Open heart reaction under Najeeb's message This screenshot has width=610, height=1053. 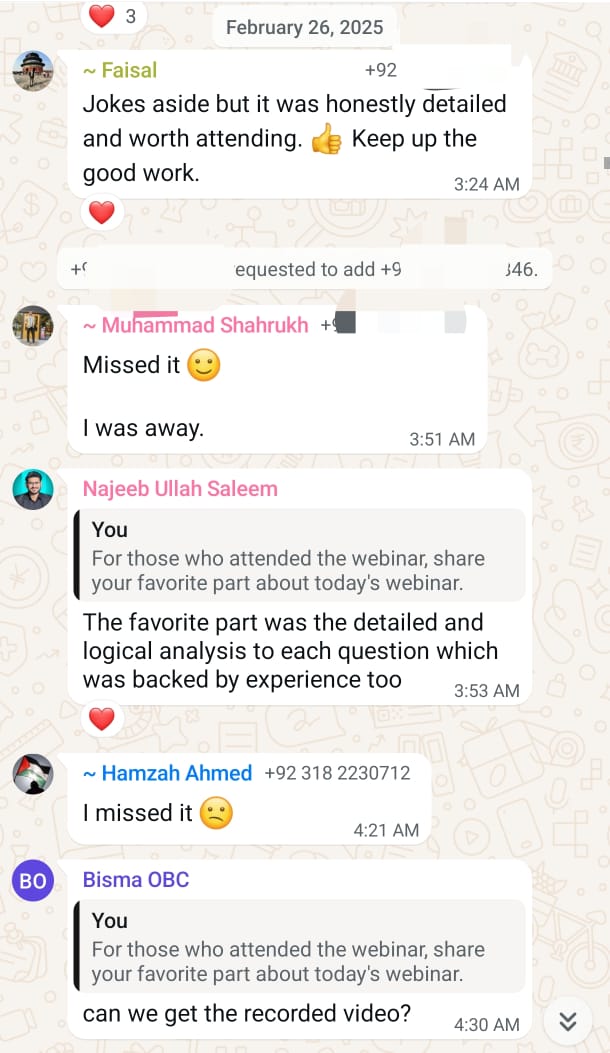coord(102,719)
